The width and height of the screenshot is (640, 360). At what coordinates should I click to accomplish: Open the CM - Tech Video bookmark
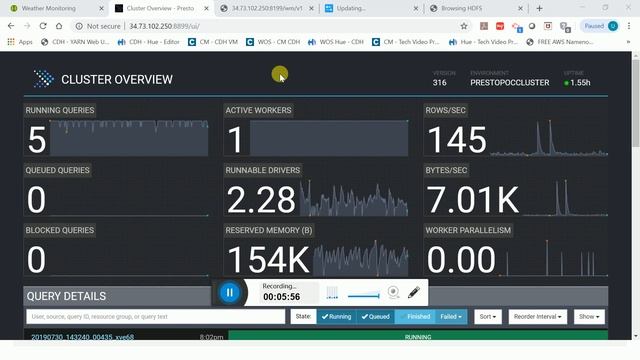click(406, 42)
